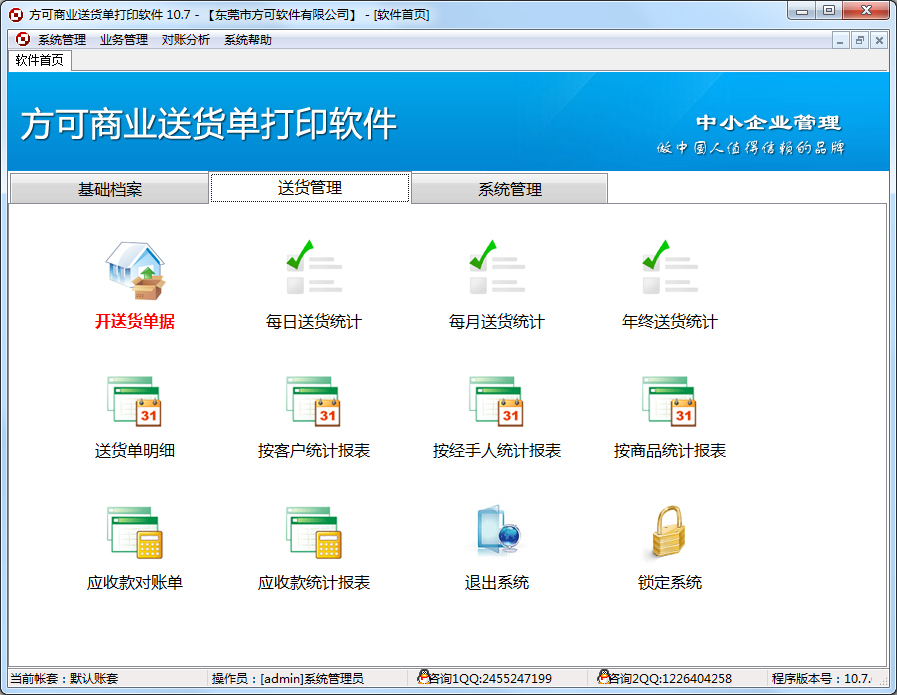
Task: Open the 业务管理 menu
Action: tap(124, 40)
